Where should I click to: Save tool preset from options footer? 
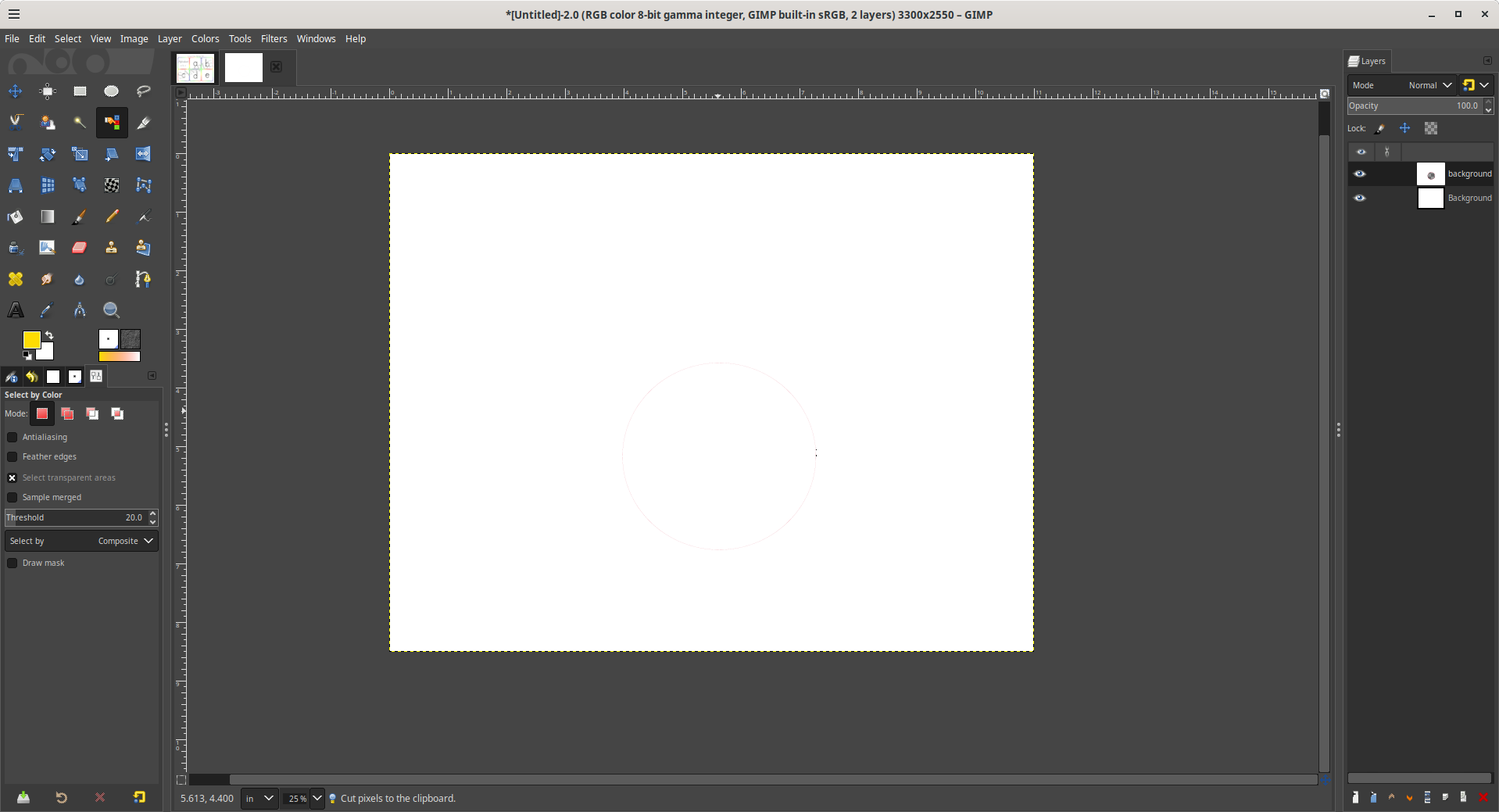23,797
